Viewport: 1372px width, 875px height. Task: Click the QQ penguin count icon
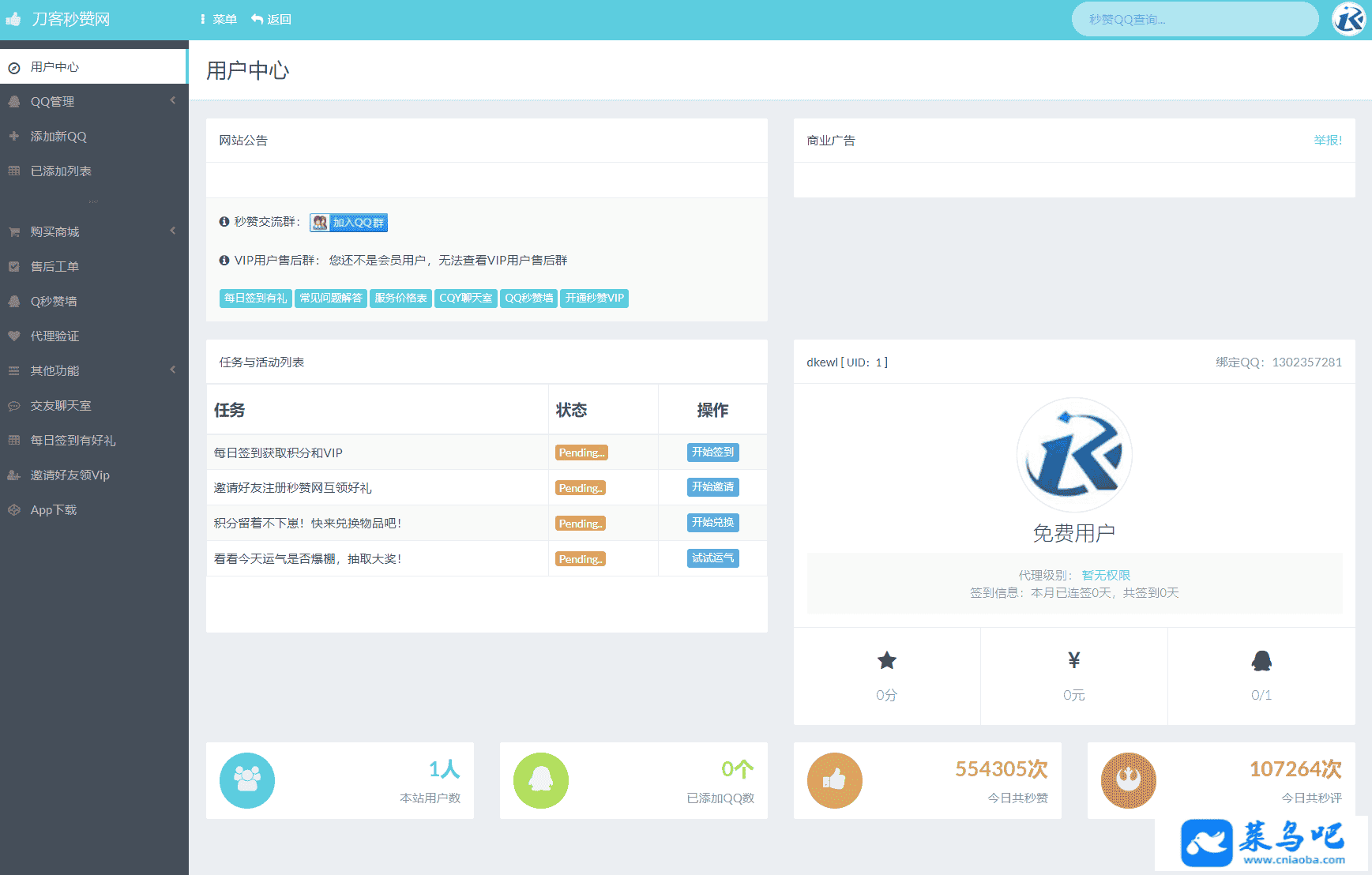pos(1261,660)
